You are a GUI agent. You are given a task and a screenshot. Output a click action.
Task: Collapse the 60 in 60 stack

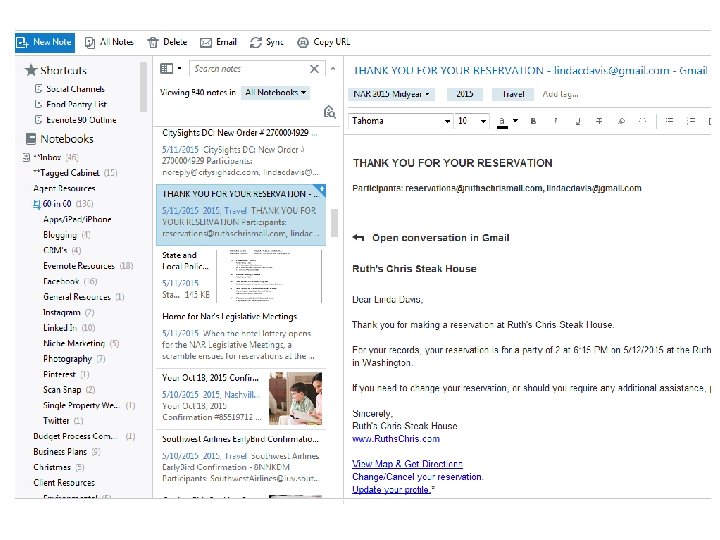(x=36, y=204)
